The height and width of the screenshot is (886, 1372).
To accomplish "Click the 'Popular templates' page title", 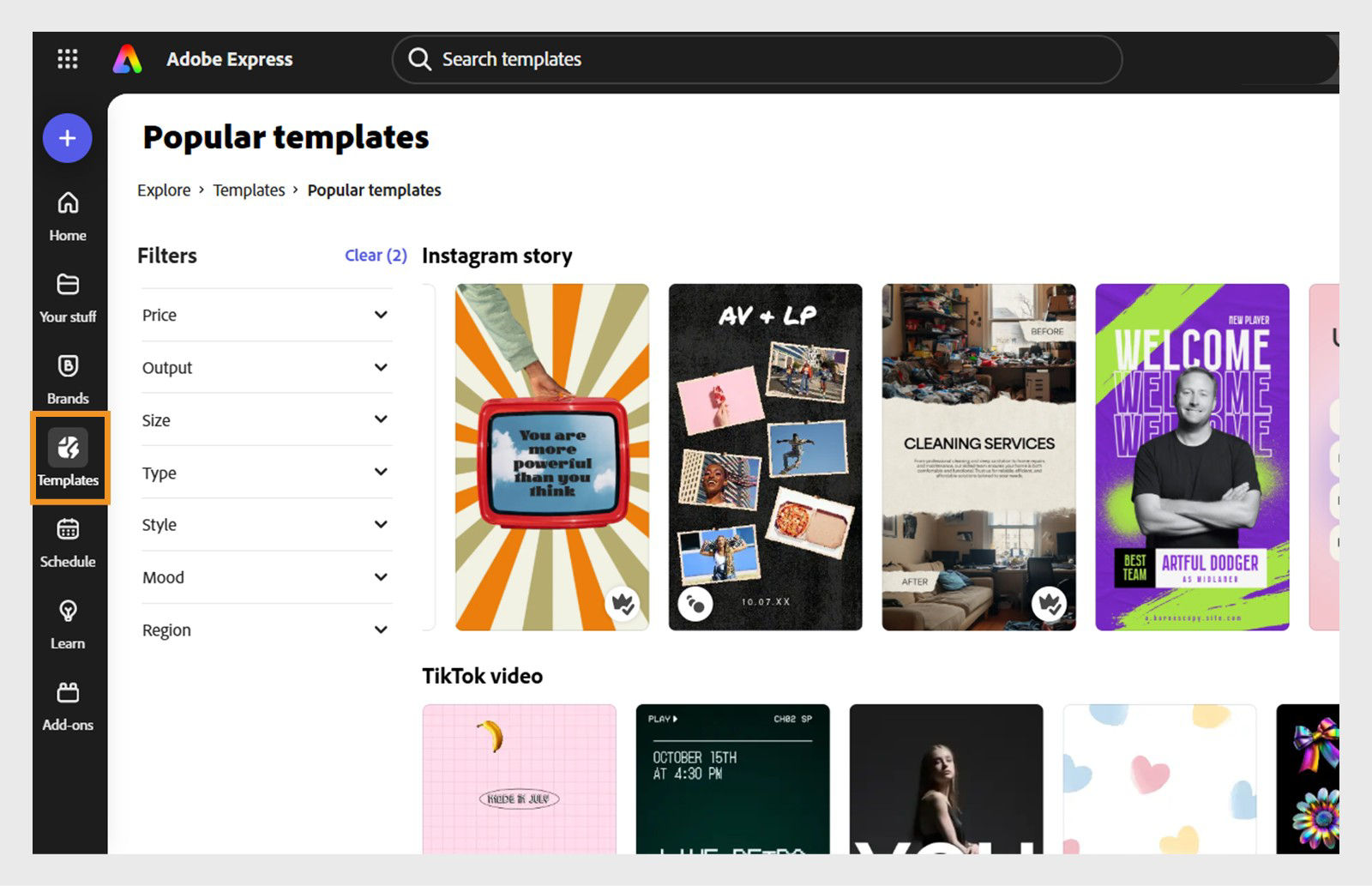I will [286, 137].
